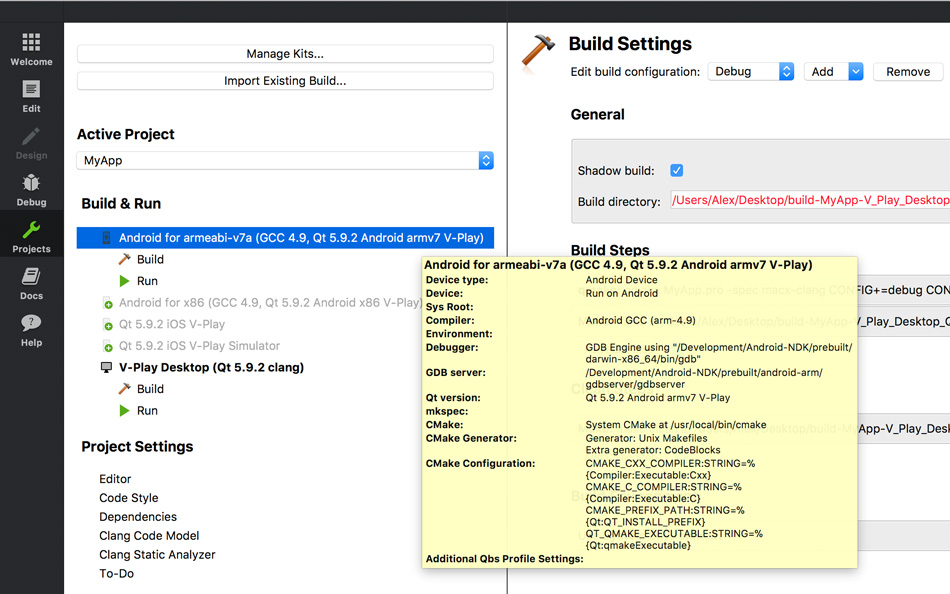Screen dimensions: 950x594
Task: Click the Android armeabi-v7a kit device icon
Action: (x=106, y=238)
